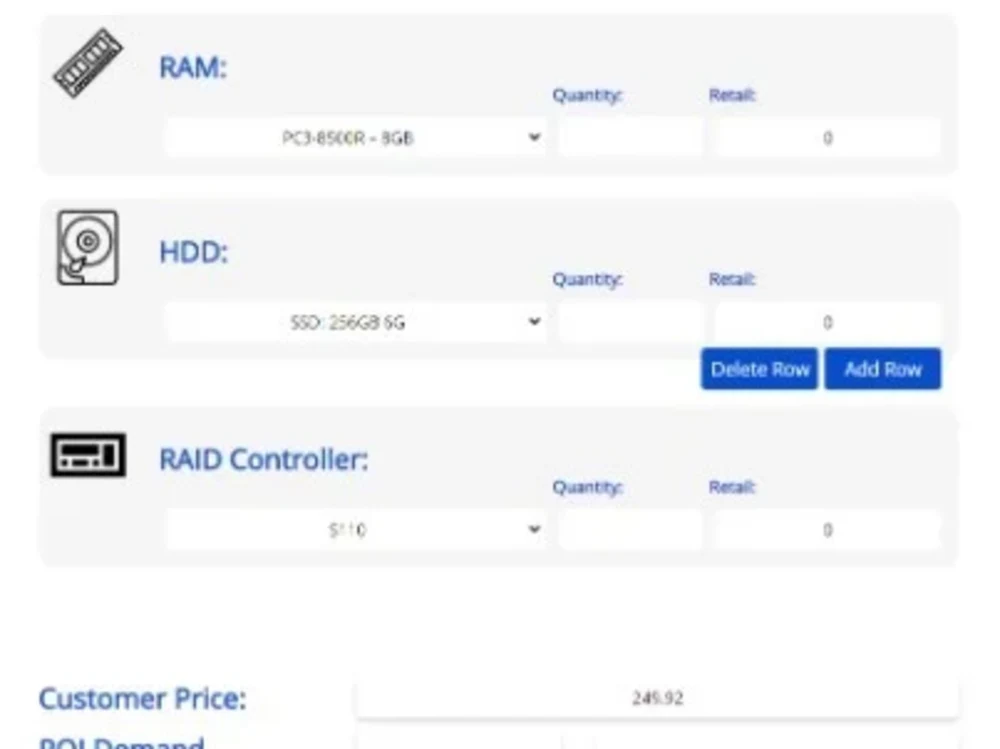The image size is (1000, 749).
Task: Click the Customer Price label
Action: pos(142,699)
